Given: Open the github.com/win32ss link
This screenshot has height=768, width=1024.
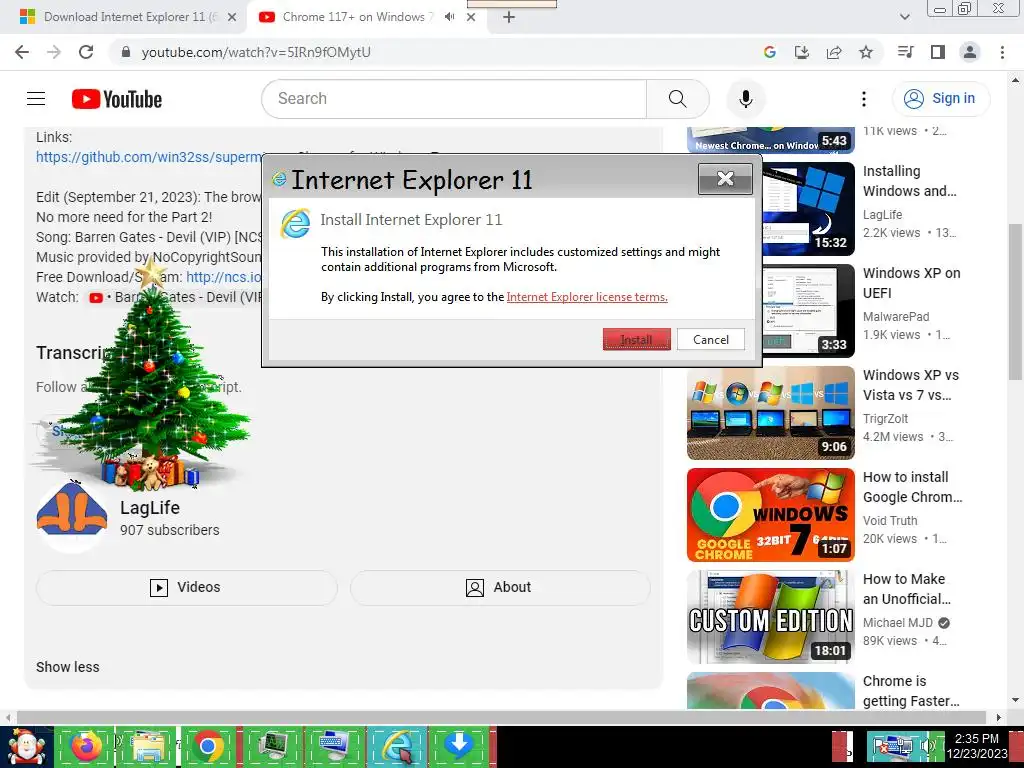Looking at the screenshot, I should [150, 157].
